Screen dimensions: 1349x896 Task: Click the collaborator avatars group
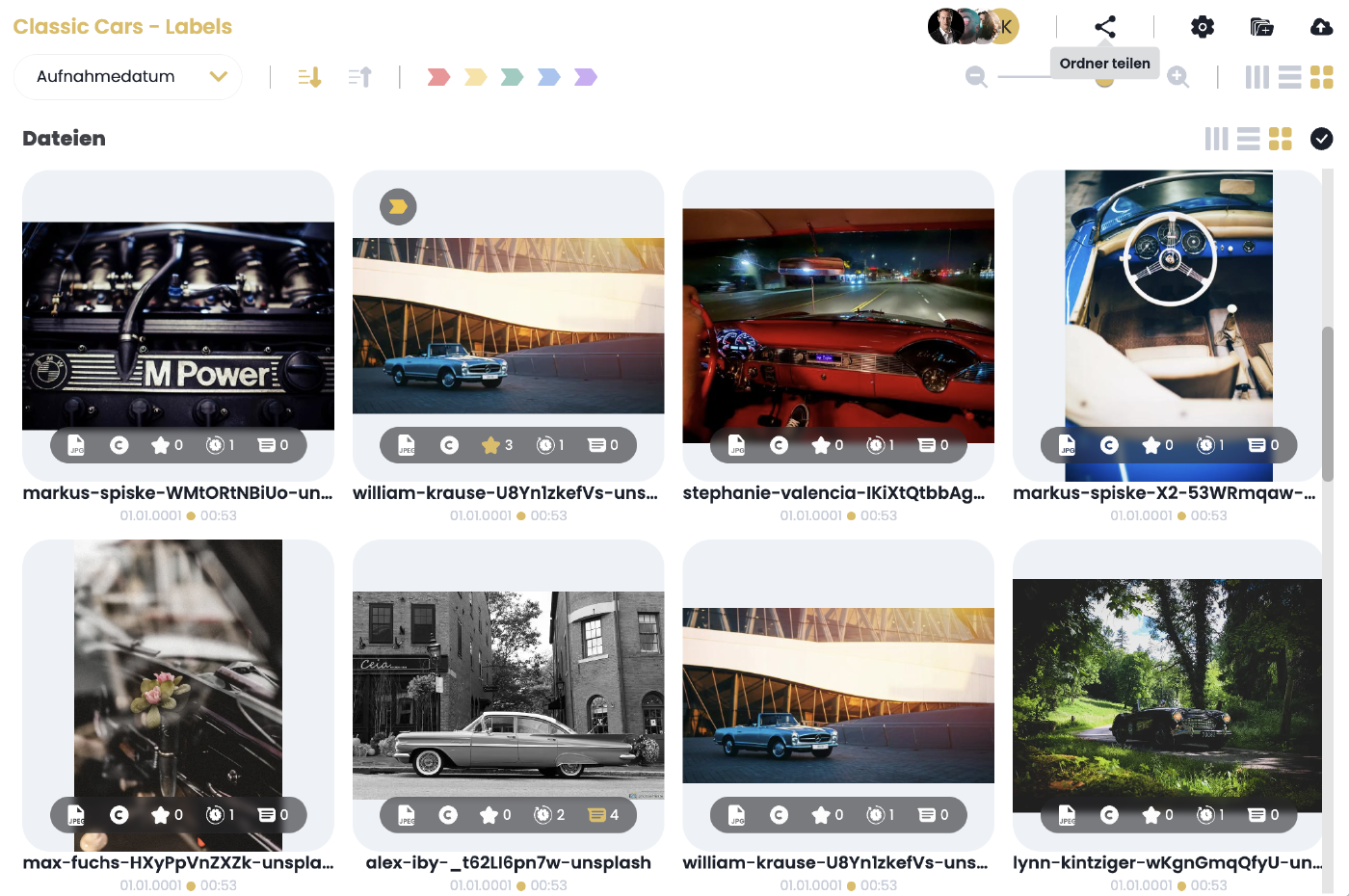pos(972,27)
